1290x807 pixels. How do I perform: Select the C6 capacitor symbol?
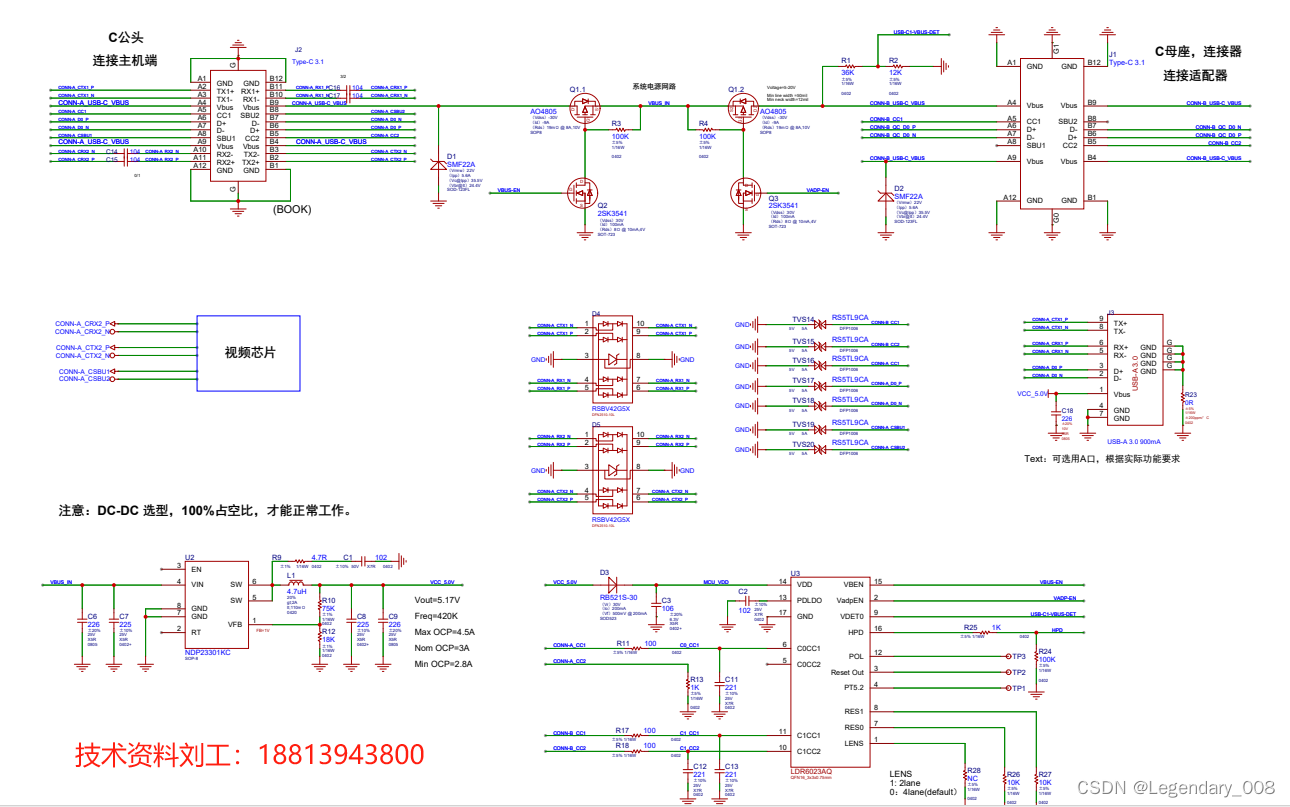click(x=83, y=620)
